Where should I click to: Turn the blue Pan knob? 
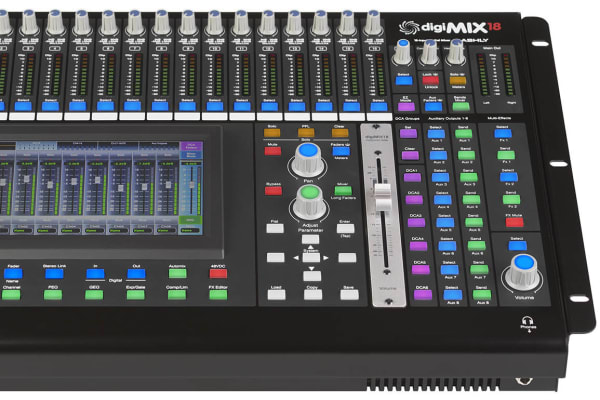308,160
